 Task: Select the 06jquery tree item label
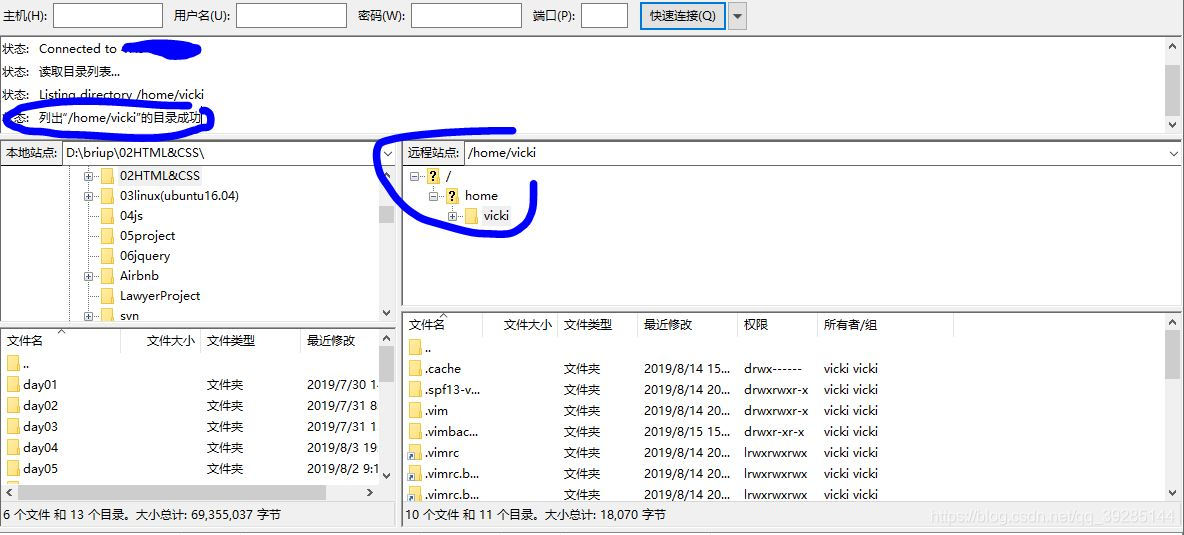(x=145, y=256)
